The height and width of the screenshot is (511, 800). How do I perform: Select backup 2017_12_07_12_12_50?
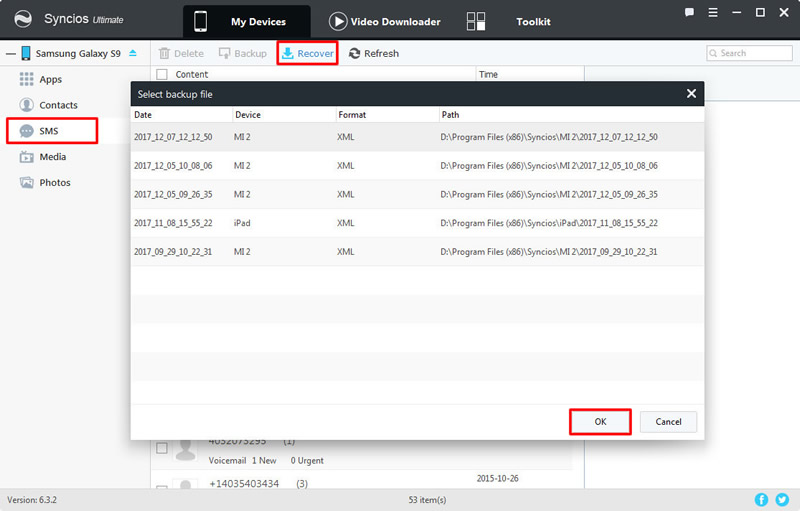417,137
